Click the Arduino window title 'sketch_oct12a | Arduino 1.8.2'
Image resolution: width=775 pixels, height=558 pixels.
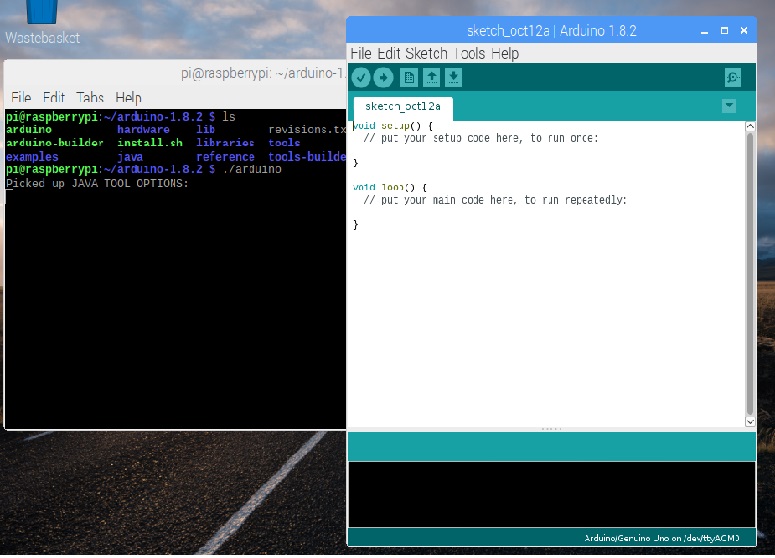click(x=552, y=31)
